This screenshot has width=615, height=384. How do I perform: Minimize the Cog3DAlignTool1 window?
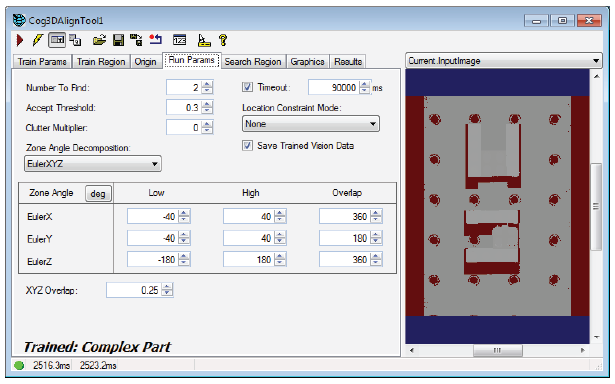[536, 20]
